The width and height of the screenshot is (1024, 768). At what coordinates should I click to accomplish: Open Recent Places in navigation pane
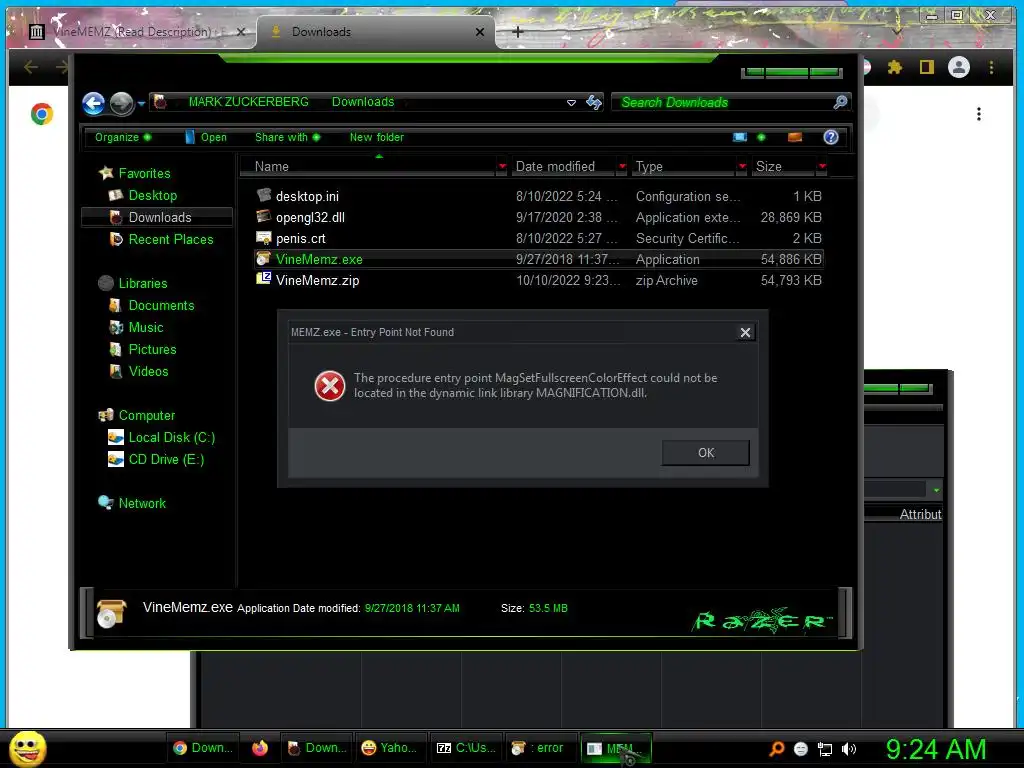click(x=170, y=239)
